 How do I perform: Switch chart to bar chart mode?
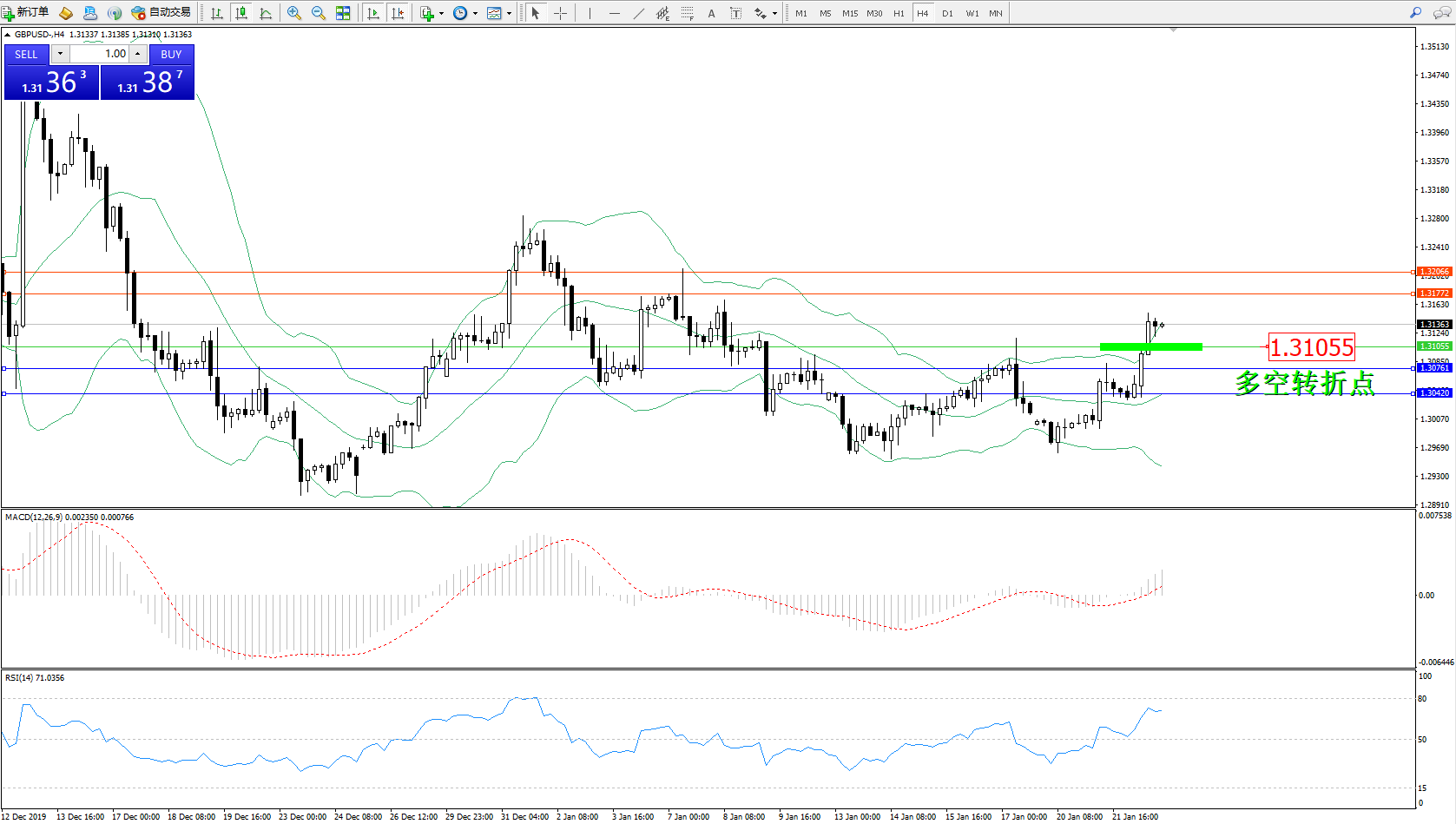click(217, 13)
